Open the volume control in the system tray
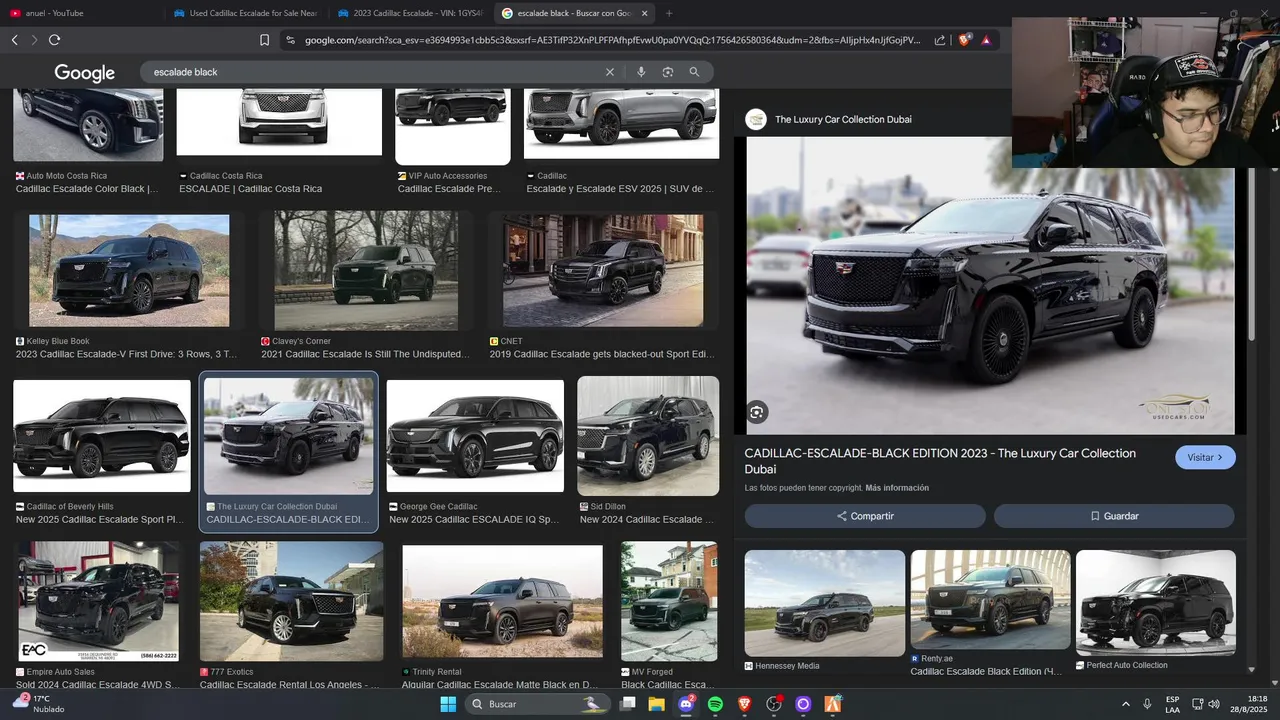The width and height of the screenshot is (1280, 720). (x=1214, y=704)
